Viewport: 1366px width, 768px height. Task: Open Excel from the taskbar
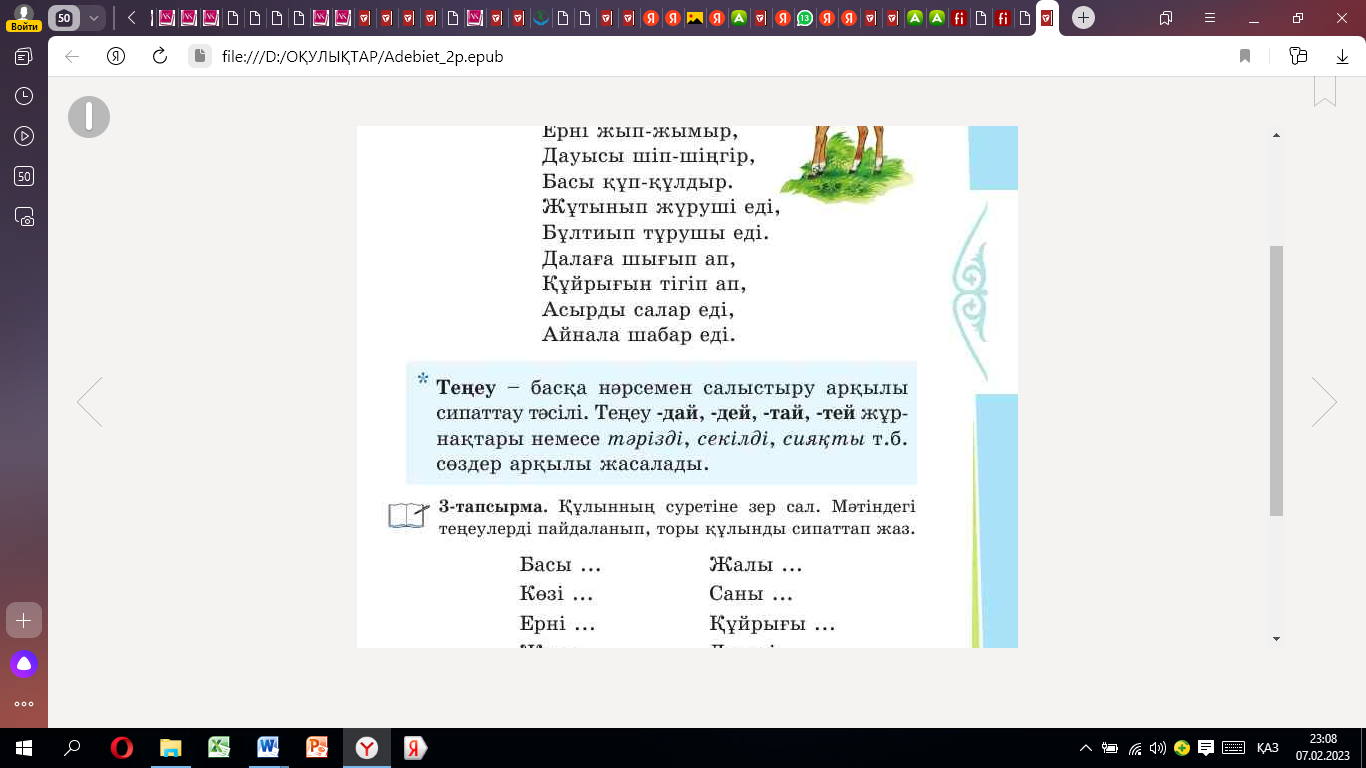pyautogui.click(x=219, y=748)
